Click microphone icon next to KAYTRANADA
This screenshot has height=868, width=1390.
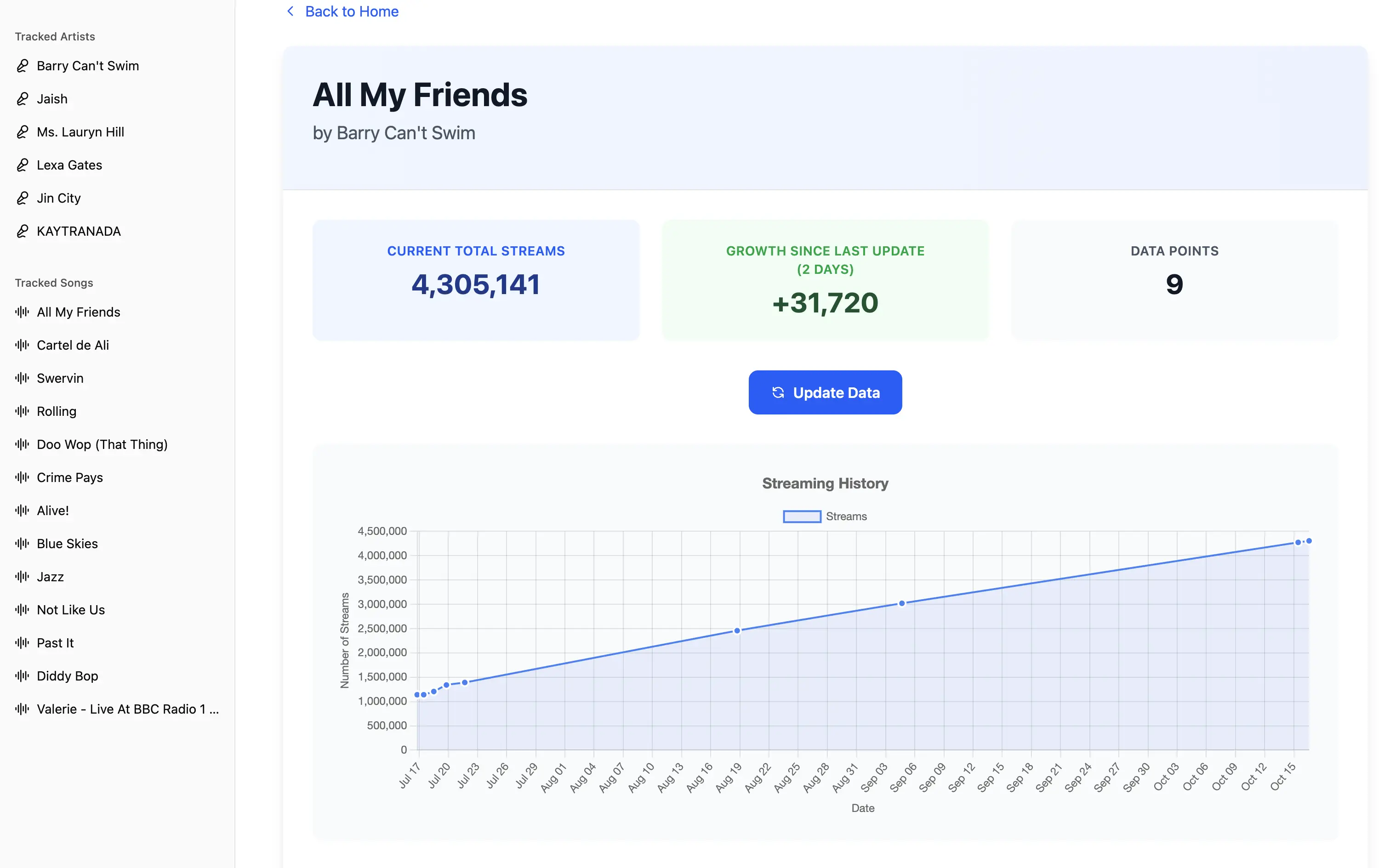[x=23, y=231]
